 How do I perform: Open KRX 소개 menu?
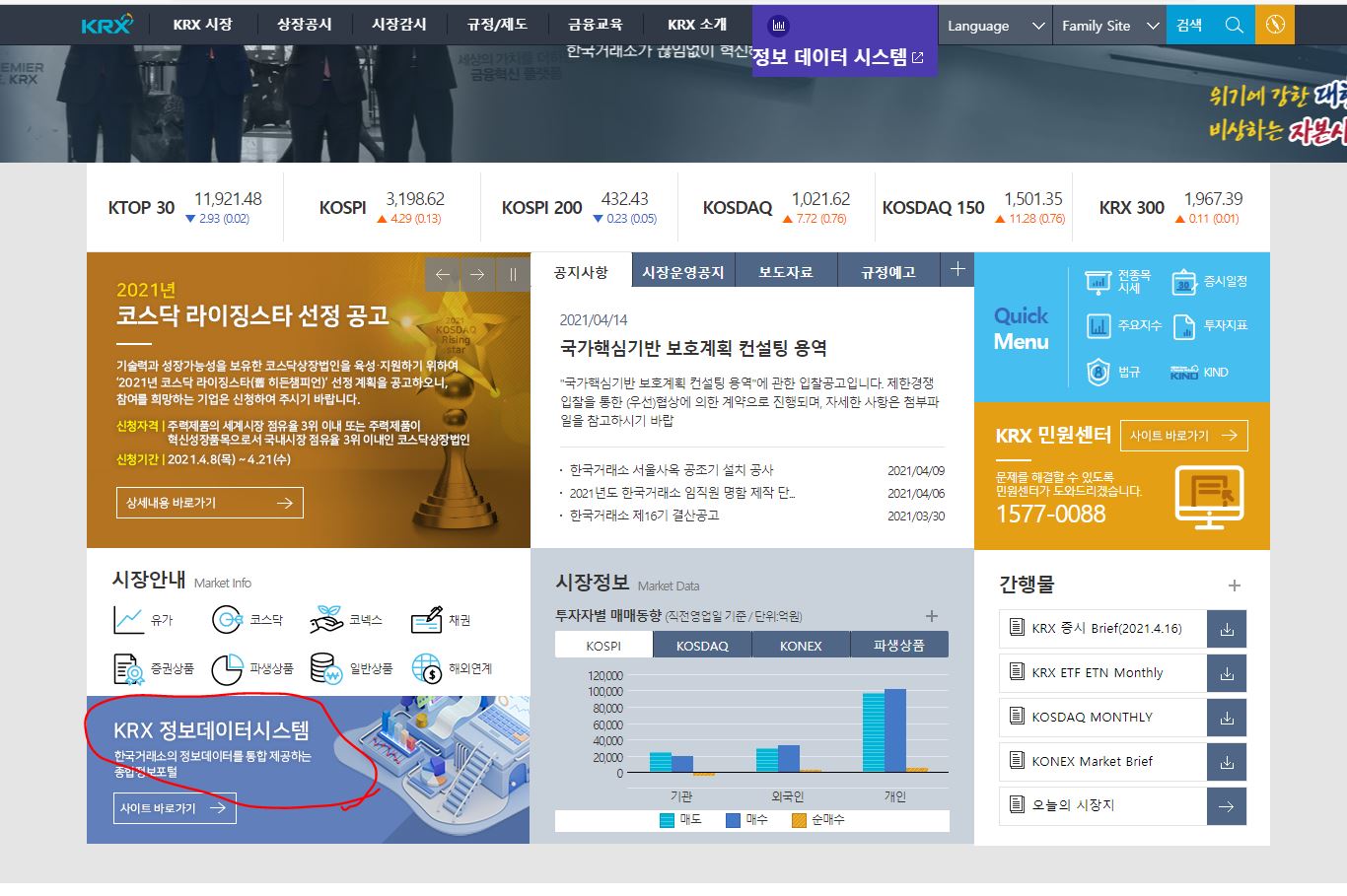coord(697,25)
